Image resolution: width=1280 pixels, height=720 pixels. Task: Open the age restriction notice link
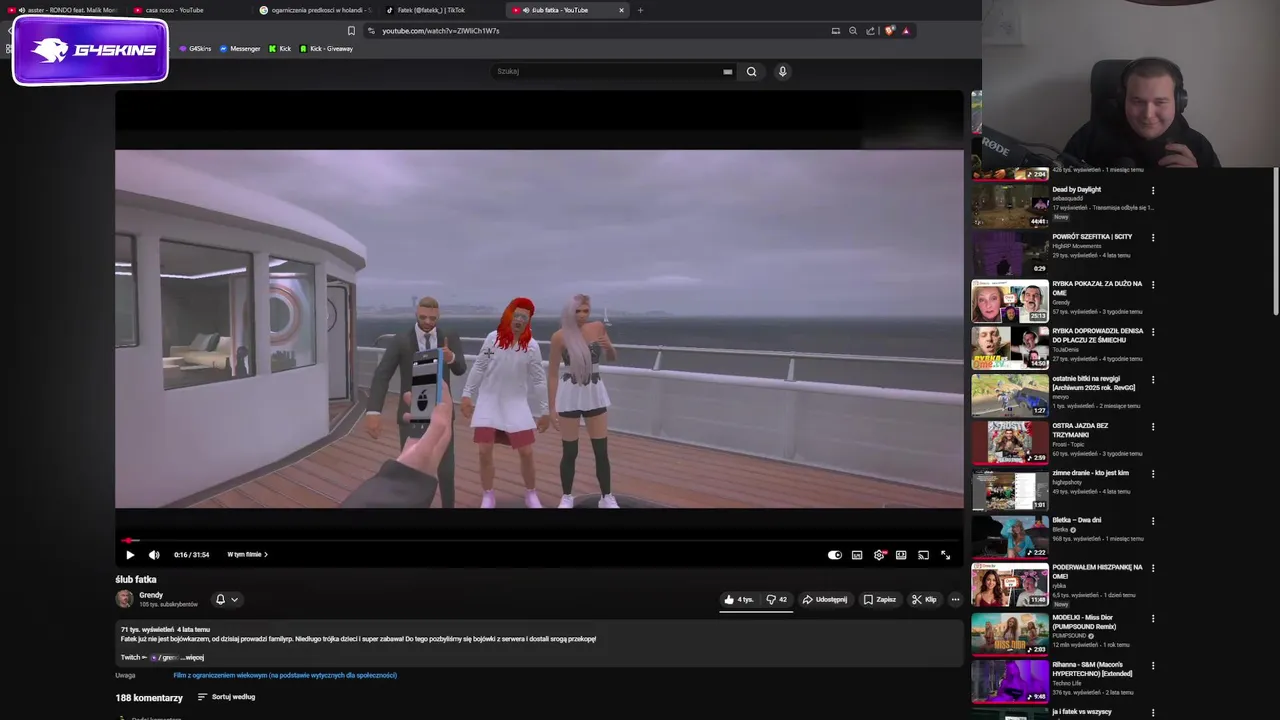coord(285,675)
